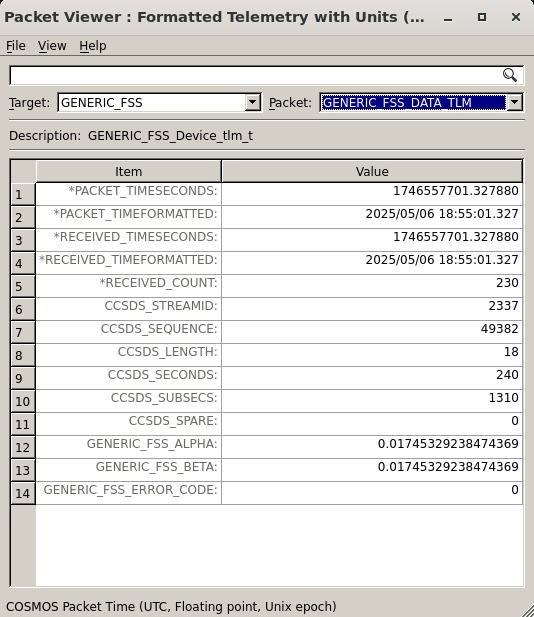Expand the Packet dropdown arrow

[x=514, y=103]
